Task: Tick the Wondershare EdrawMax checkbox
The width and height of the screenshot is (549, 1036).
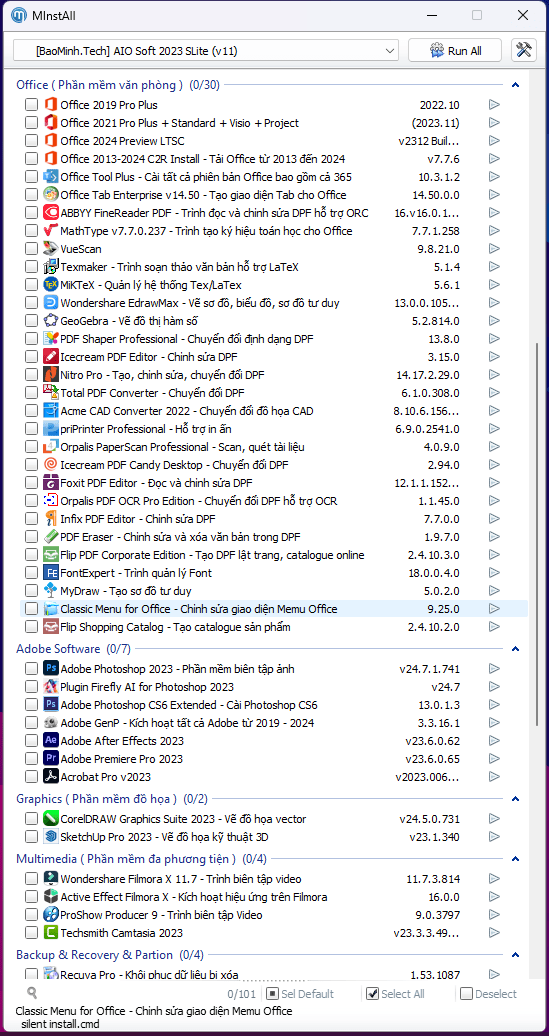Action: (x=31, y=303)
